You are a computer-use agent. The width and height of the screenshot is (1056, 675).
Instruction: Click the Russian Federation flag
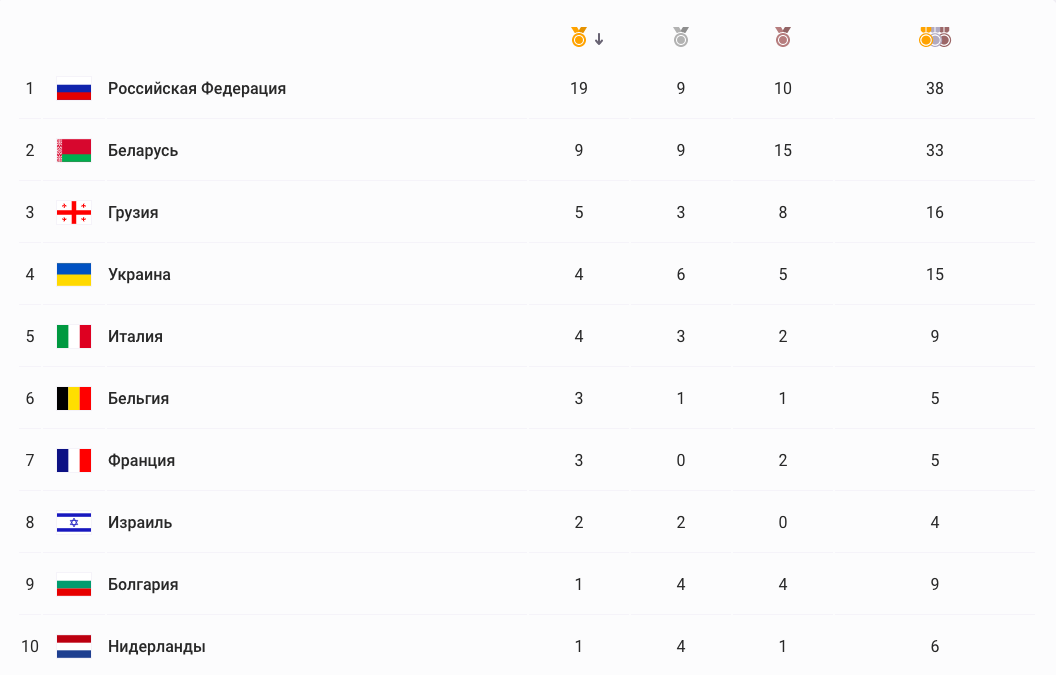74,89
